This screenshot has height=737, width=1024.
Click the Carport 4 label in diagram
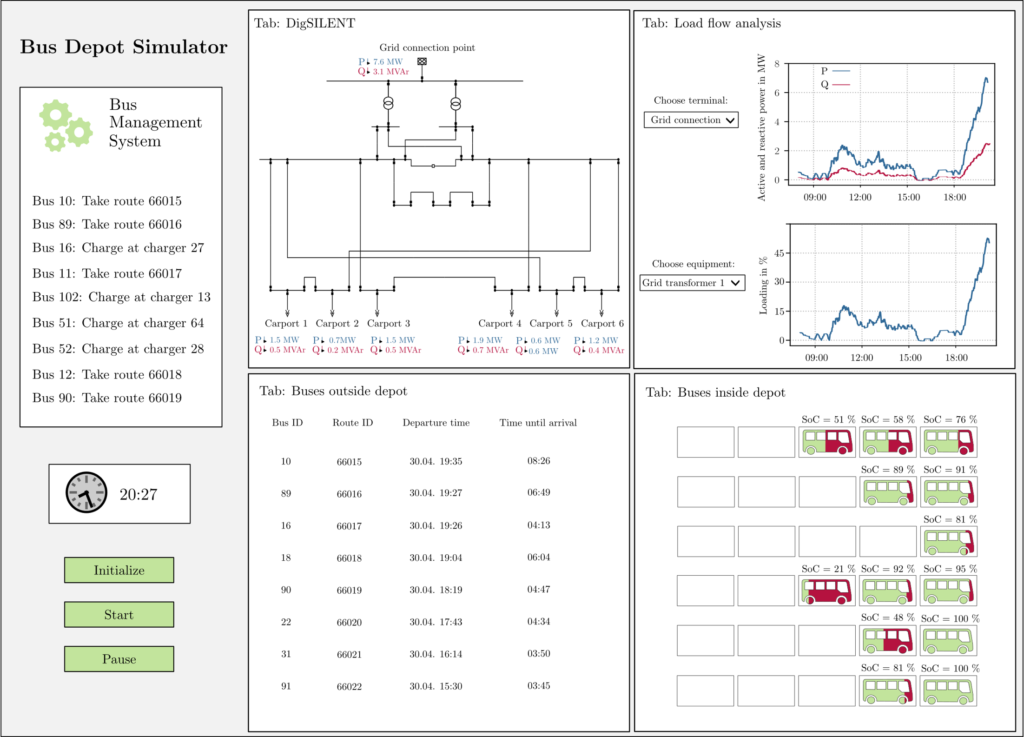pos(500,323)
